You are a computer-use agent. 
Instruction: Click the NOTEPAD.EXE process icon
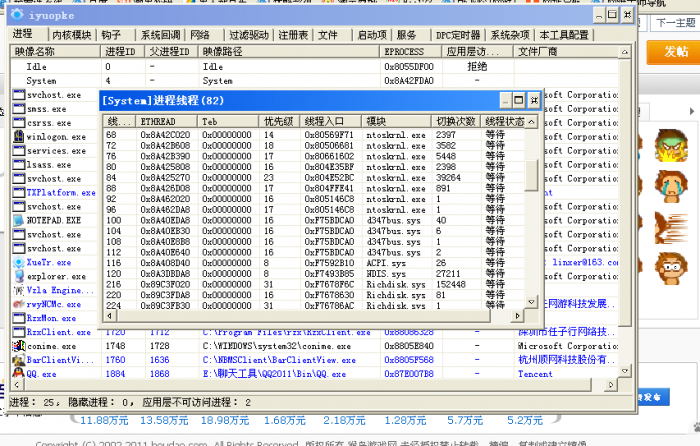19,220
